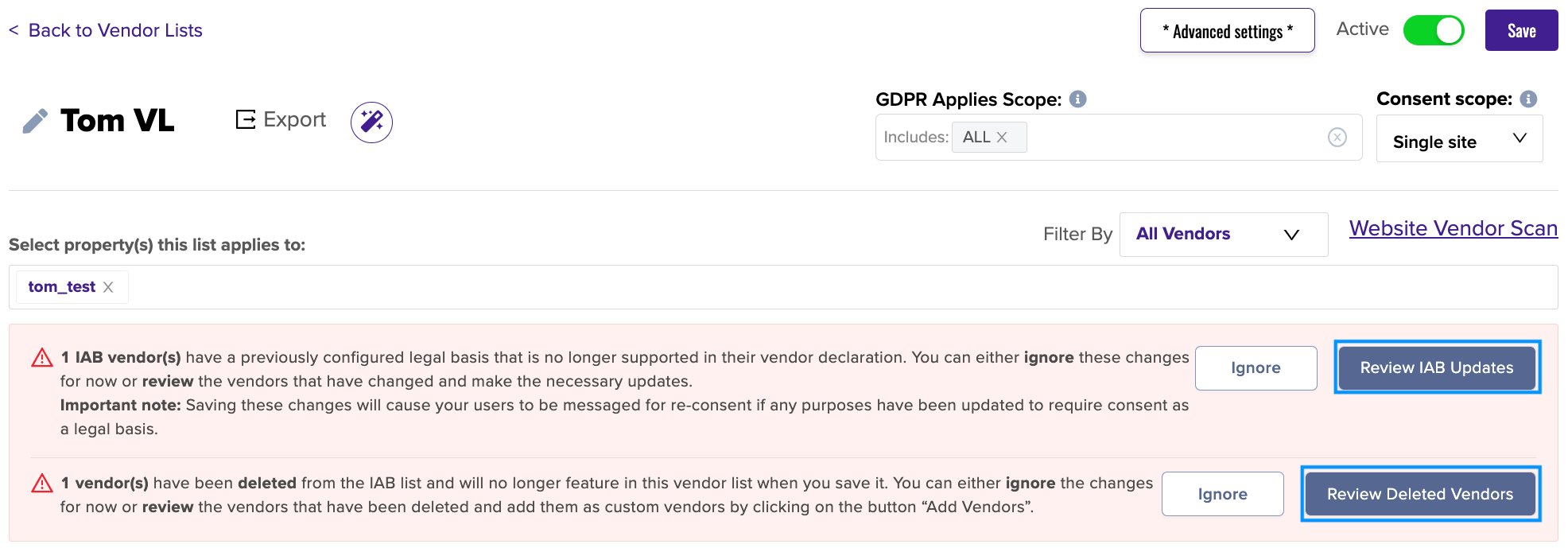Viewport: 1568px width, 548px height.
Task: Toggle the Active switch off
Action: pos(1434,30)
